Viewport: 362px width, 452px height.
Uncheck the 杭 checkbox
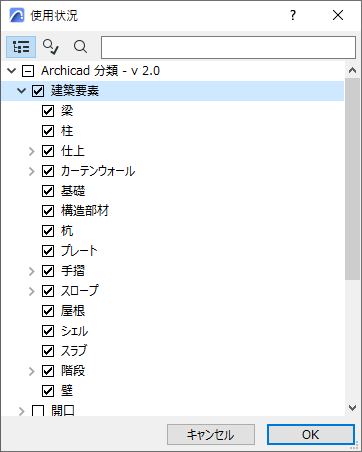click(x=48, y=231)
